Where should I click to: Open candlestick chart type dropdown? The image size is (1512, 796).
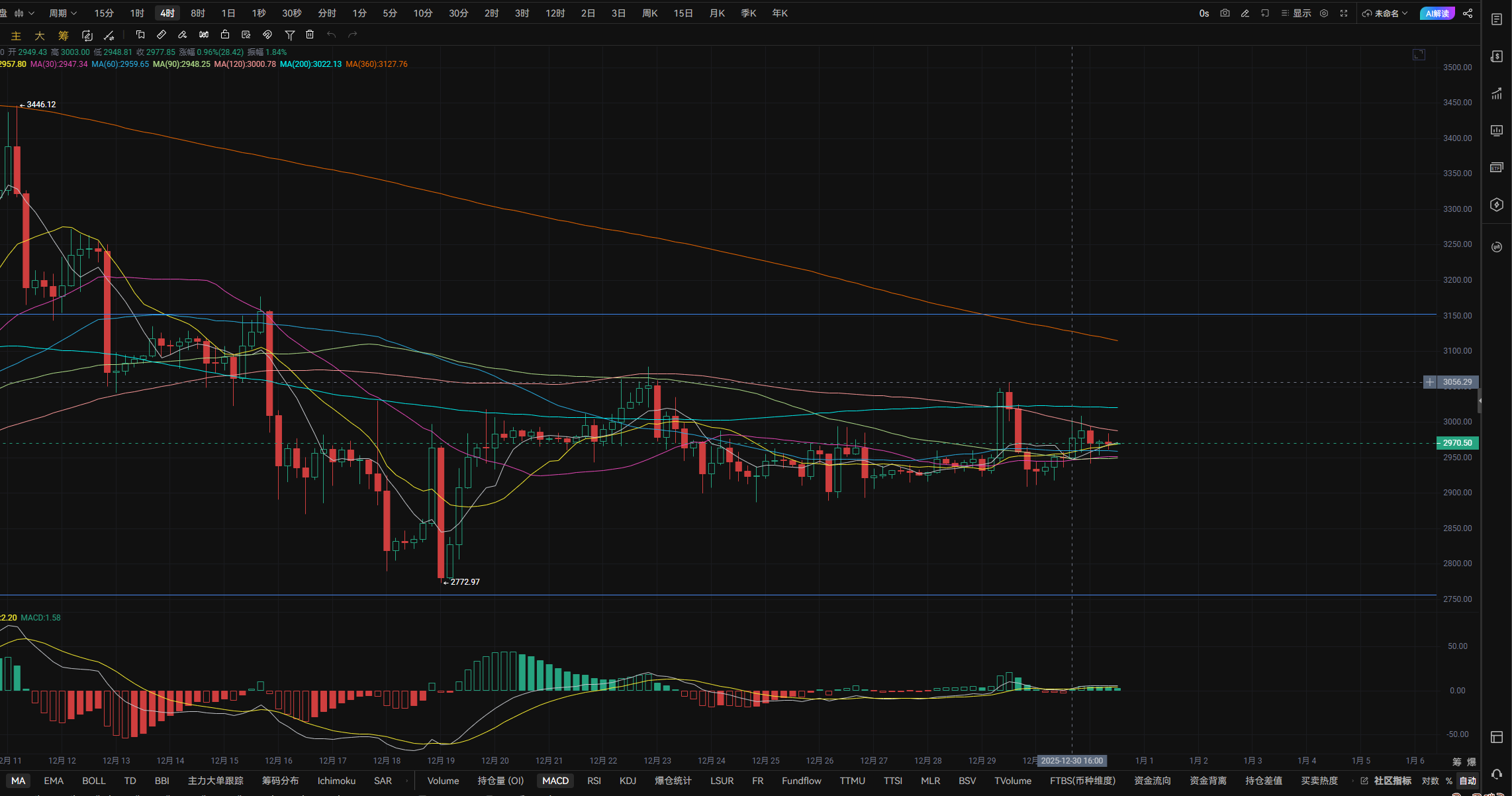(x=24, y=13)
